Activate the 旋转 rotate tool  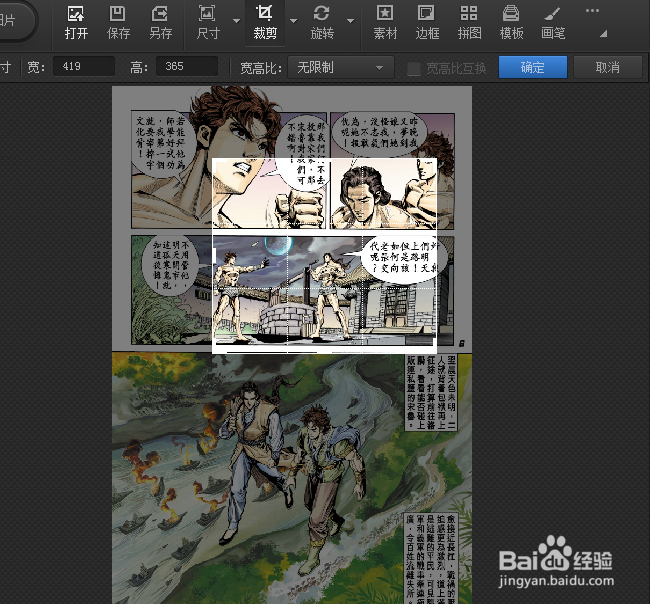[322, 23]
